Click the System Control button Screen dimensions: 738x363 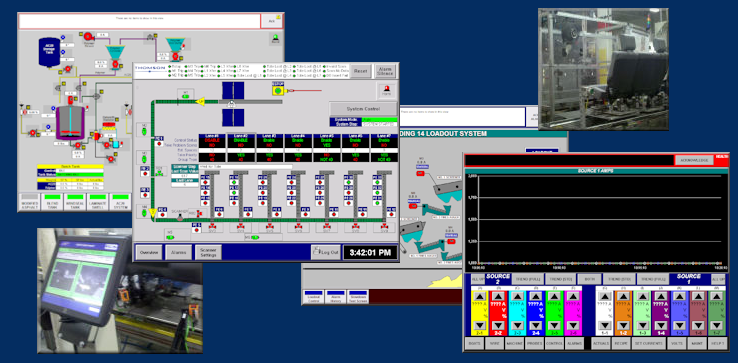(x=363, y=108)
